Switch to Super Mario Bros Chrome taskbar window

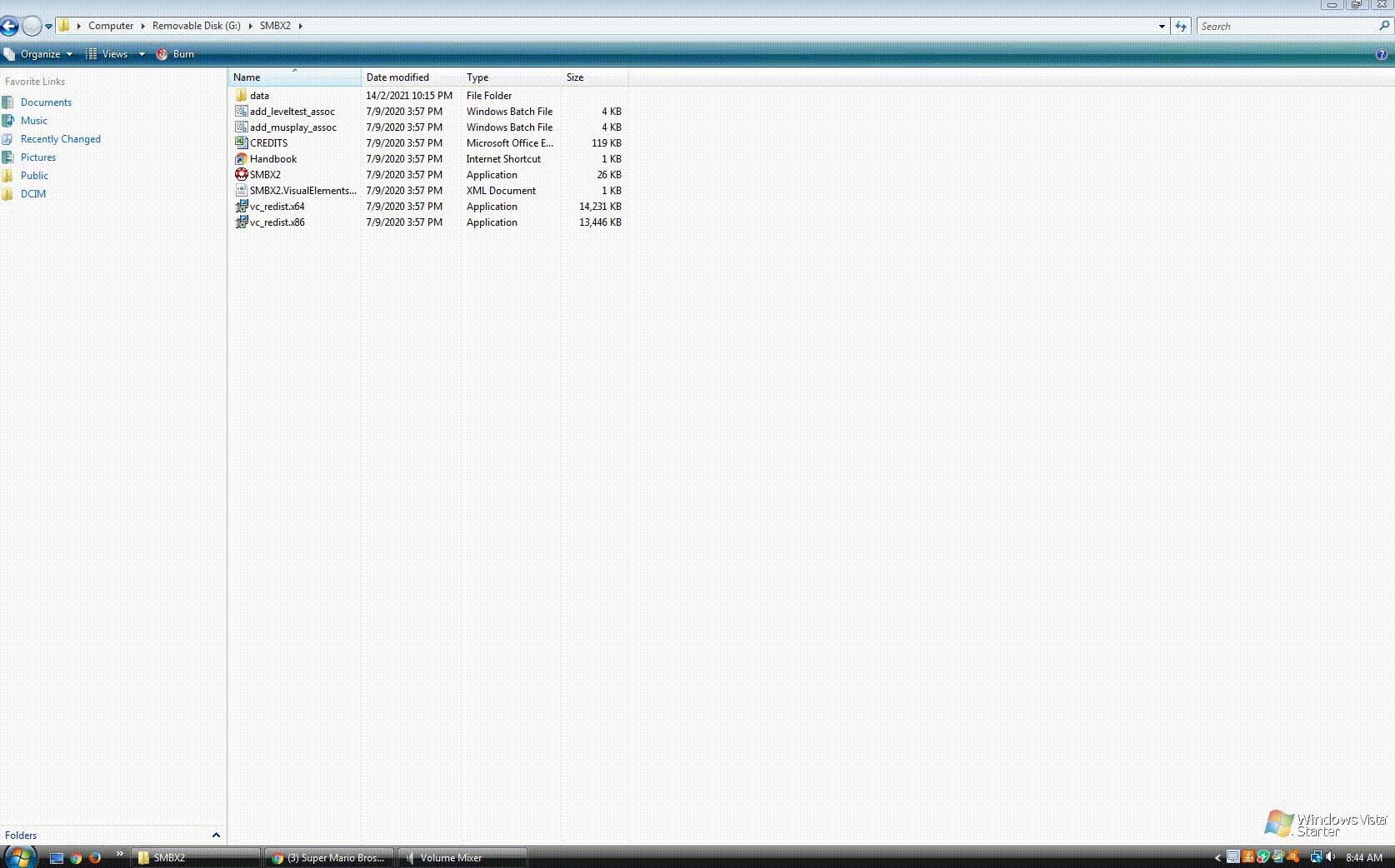328,857
